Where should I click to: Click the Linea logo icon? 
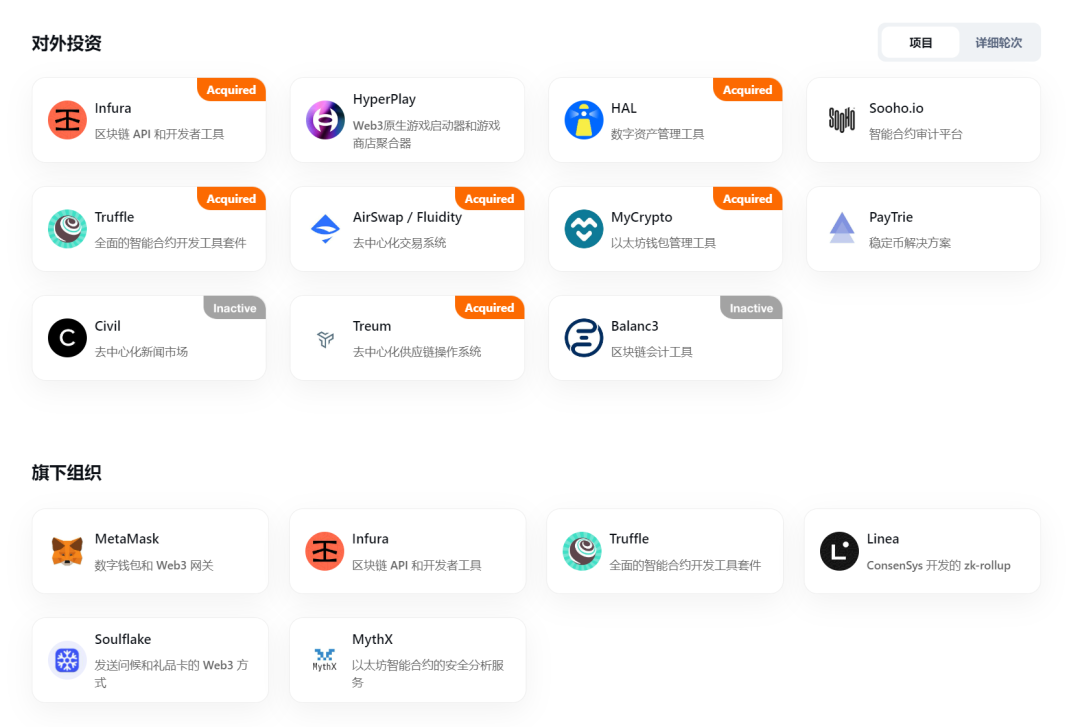[839, 551]
